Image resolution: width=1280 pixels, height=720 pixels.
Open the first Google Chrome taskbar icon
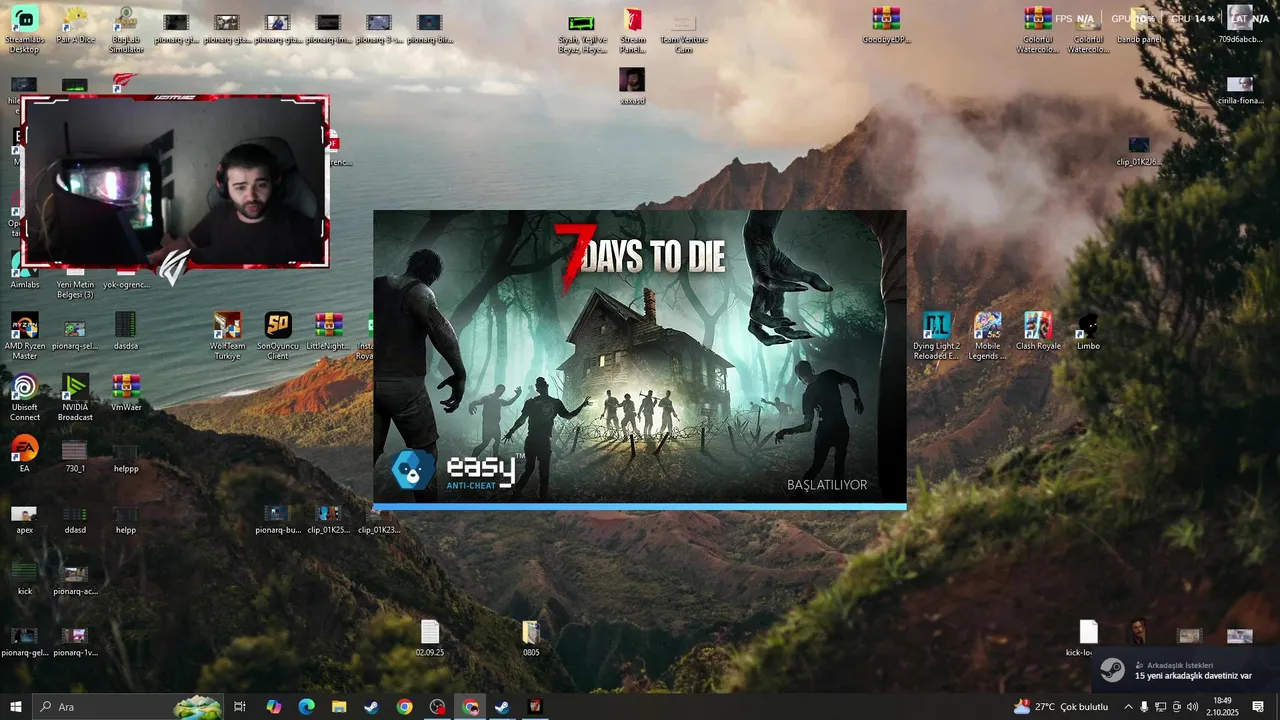[x=404, y=707]
